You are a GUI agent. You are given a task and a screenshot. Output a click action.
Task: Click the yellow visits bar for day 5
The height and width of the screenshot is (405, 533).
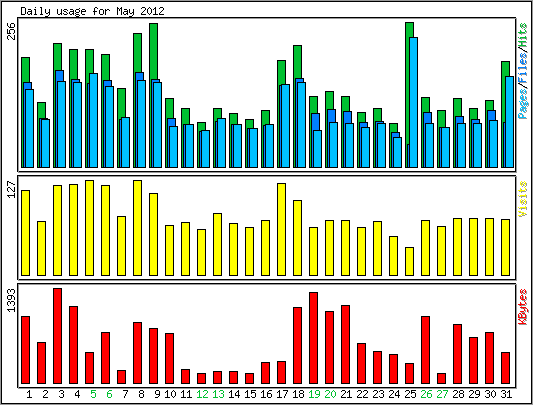click(x=89, y=228)
